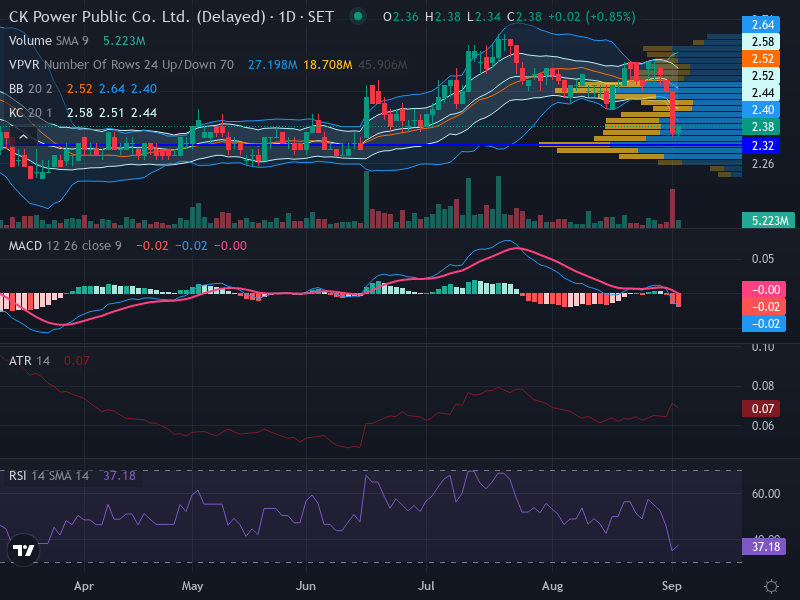Click the red -0.02 MACD histogram label
This screenshot has width=800, height=600.
[x=764, y=307]
